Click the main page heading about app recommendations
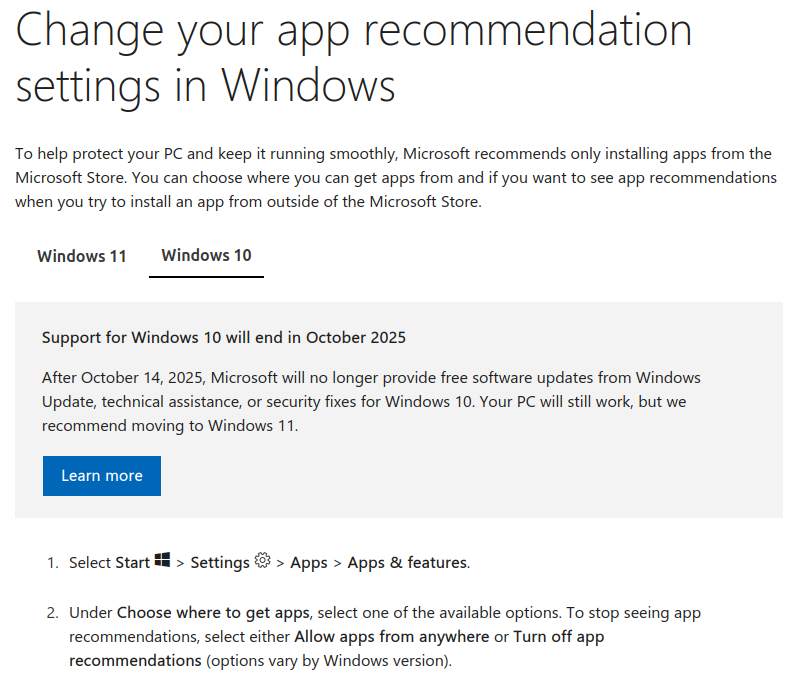The height and width of the screenshot is (698, 803). point(354,58)
